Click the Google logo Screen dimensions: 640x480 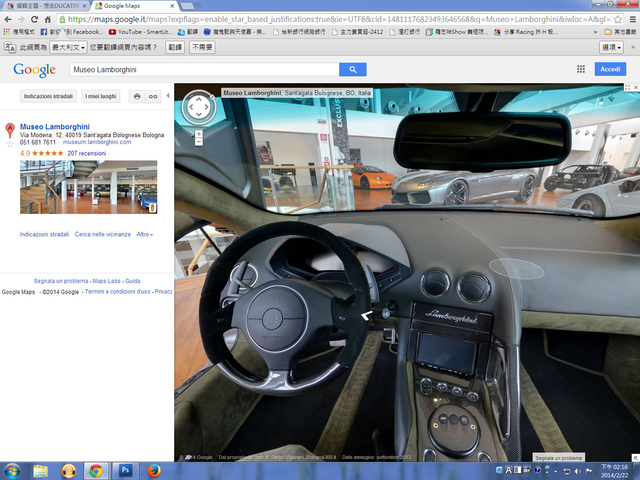tap(34, 70)
